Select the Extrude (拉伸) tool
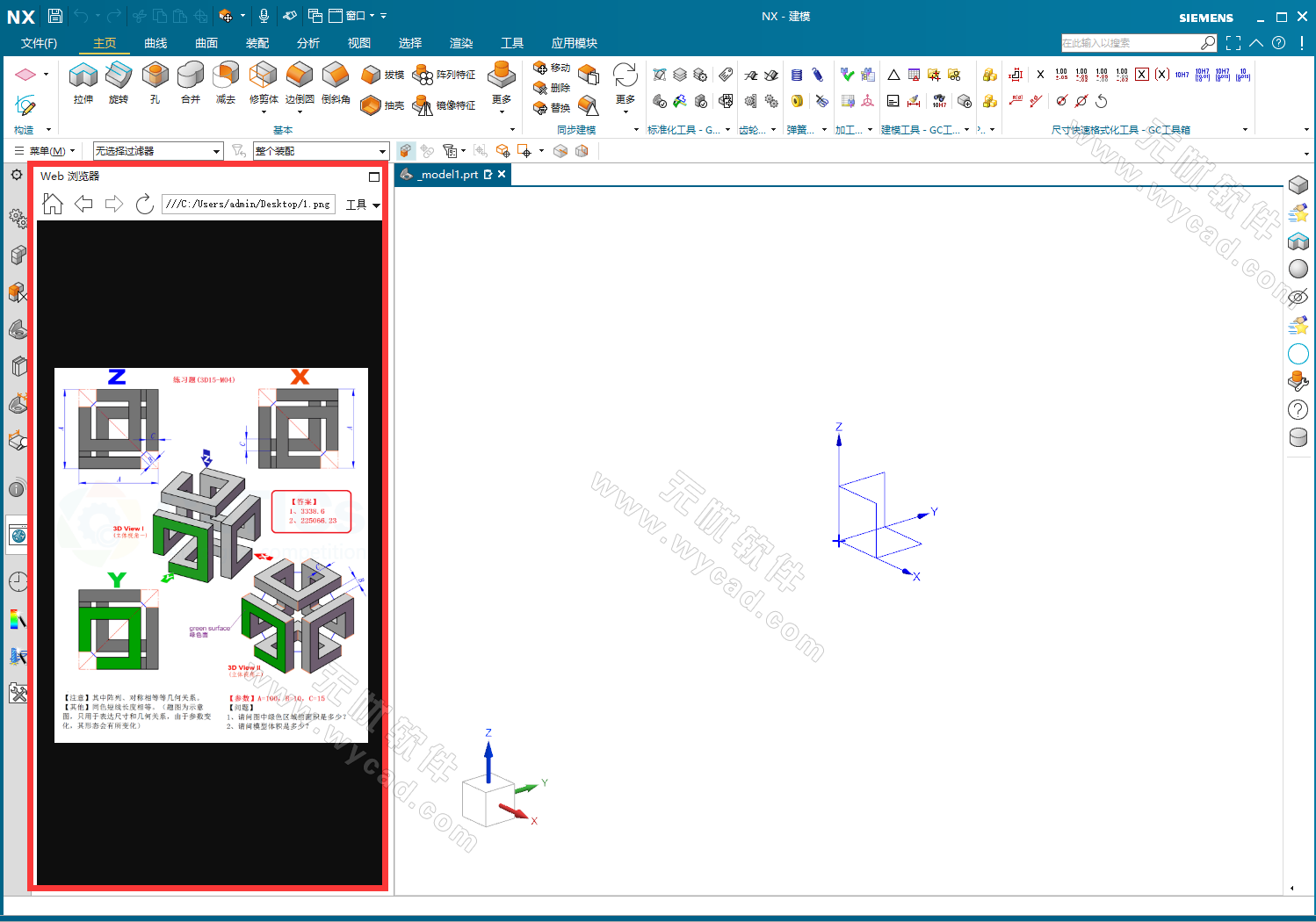The width and height of the screenshot is (1316, 922). [x=83, y=83]
